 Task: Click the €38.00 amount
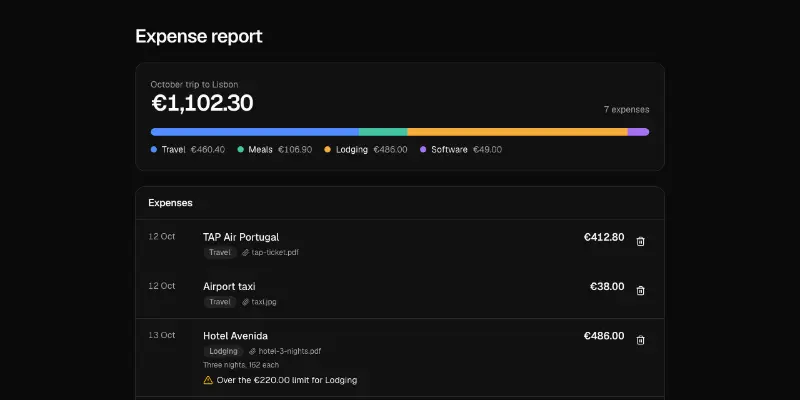[607, 287]
